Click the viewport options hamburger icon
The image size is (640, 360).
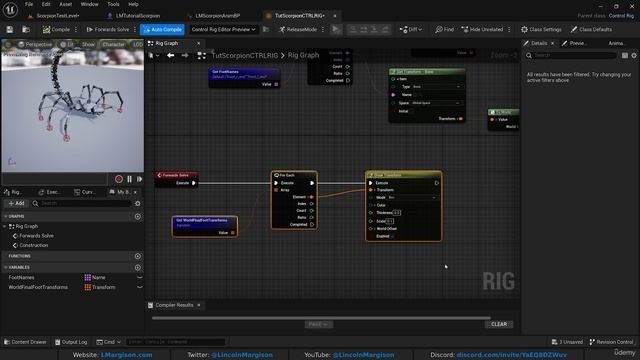click(x=8, y=44)
